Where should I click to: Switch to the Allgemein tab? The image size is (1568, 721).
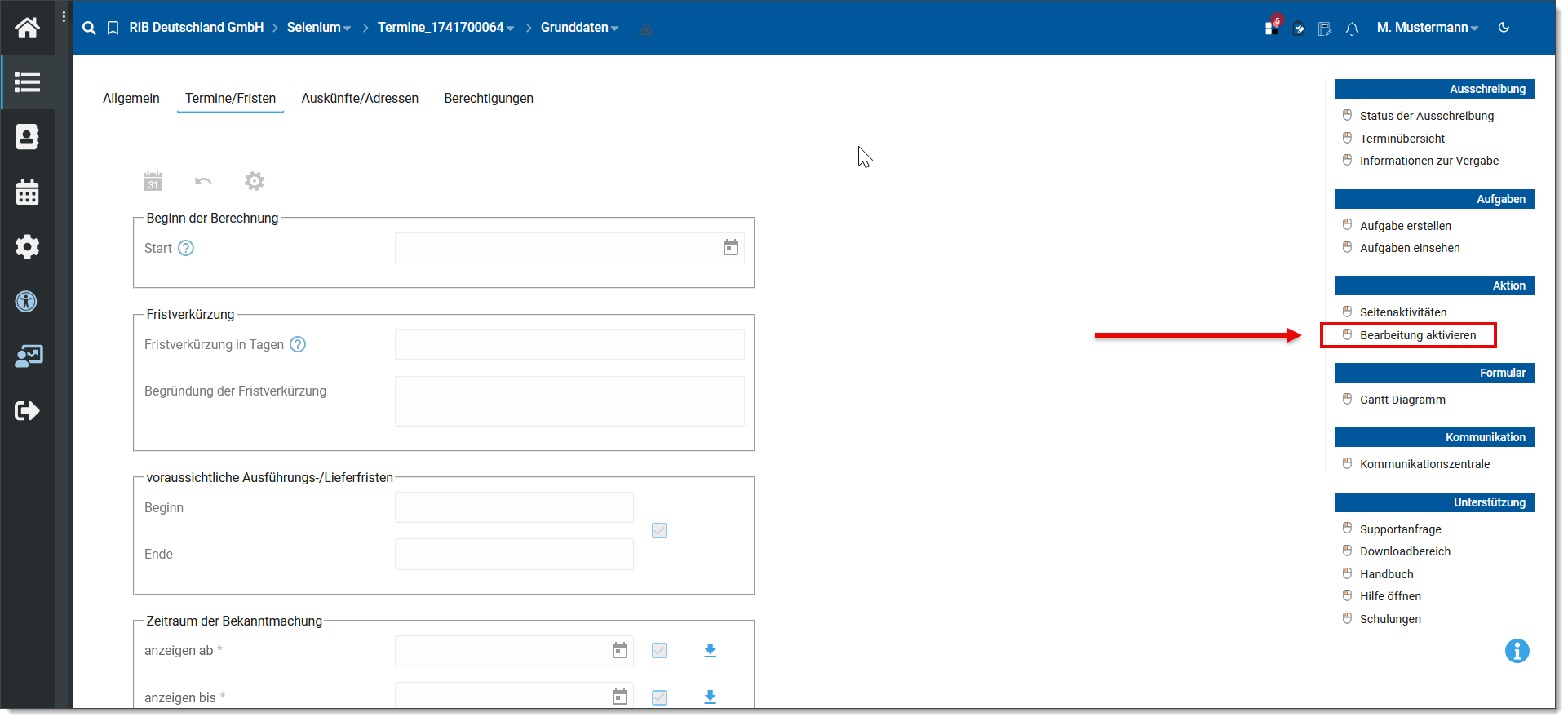point(131,98)
